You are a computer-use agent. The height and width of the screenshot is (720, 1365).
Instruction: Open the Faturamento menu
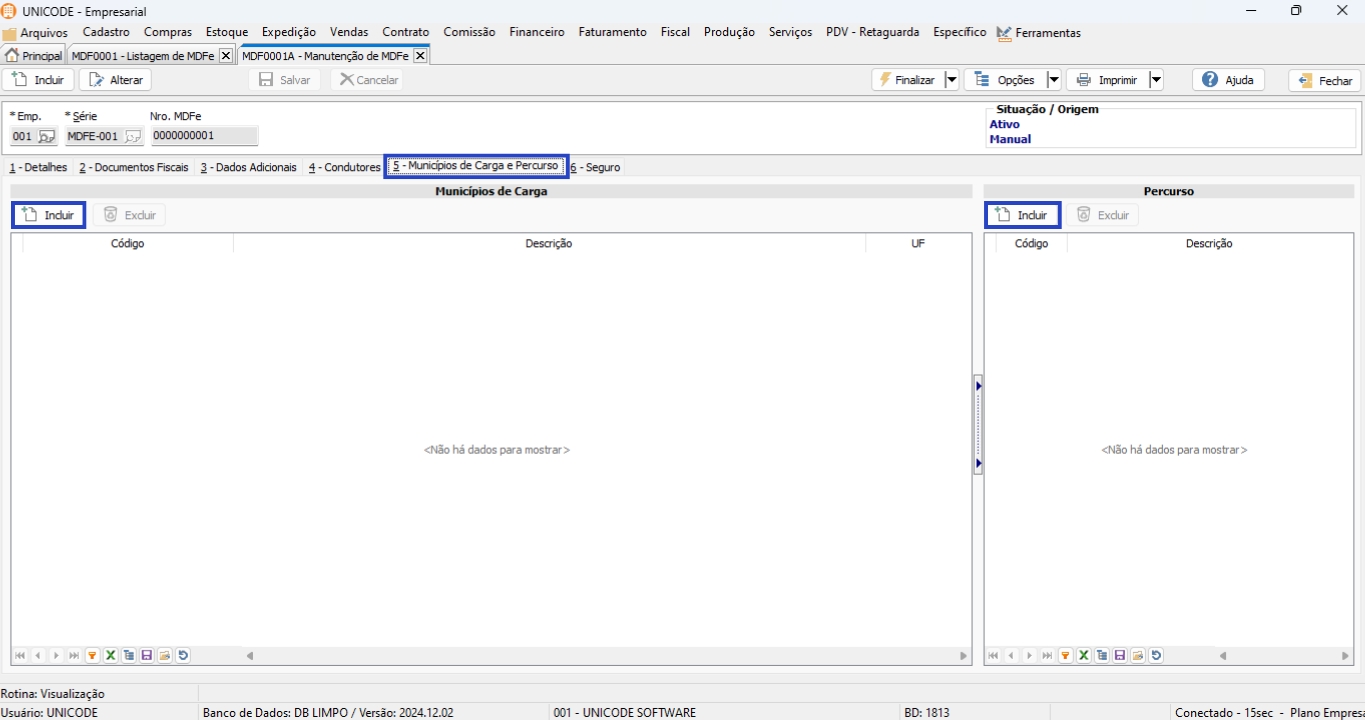coord(612,32)
